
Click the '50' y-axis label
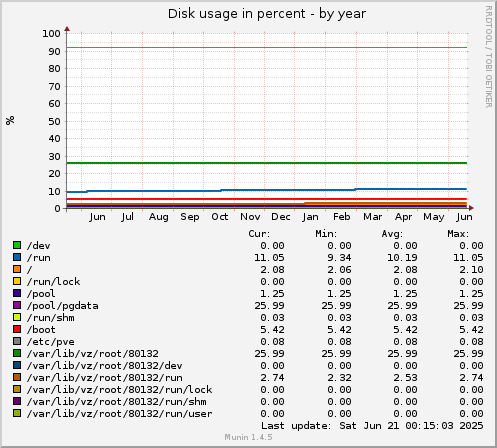[x=54, y=121]
